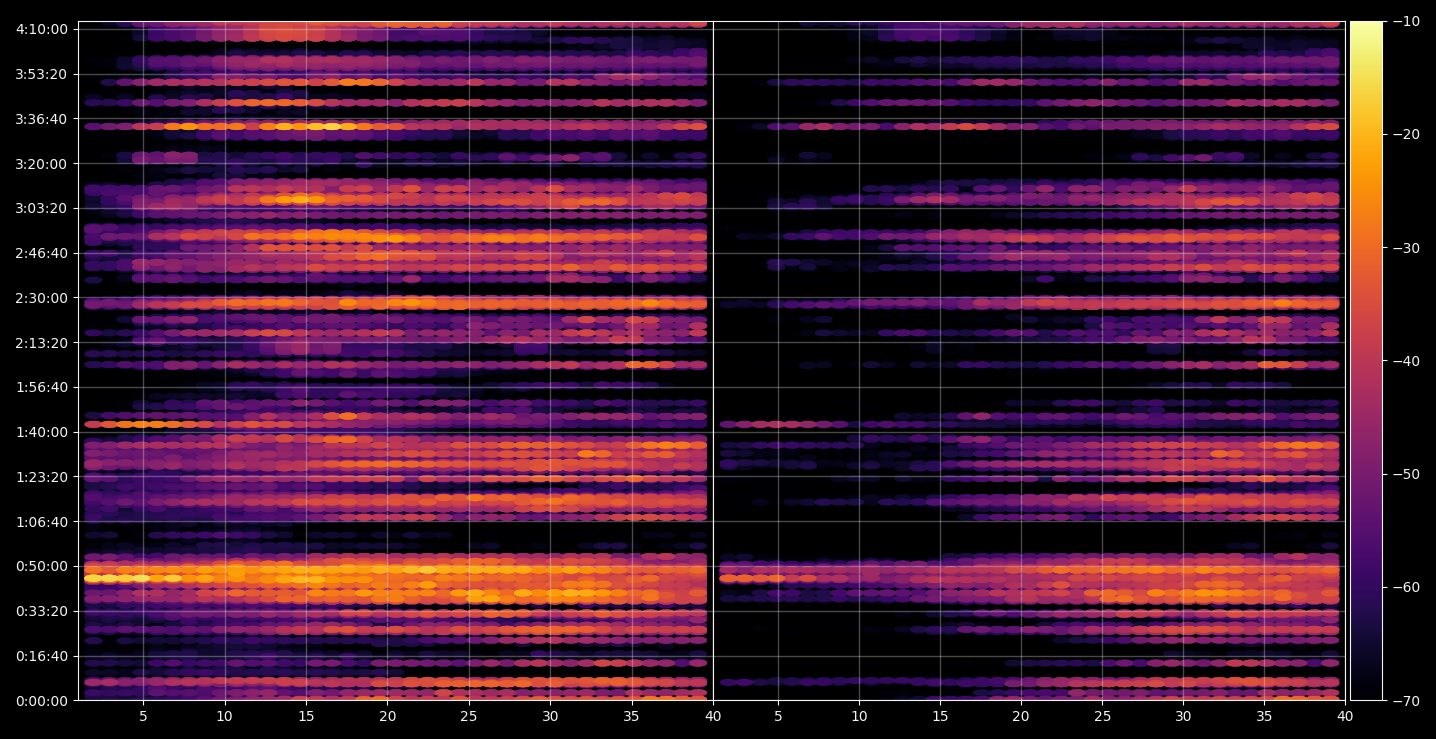Select the 2:30:00 time label
Viewport: 1436px width, 739px height.
42,298
